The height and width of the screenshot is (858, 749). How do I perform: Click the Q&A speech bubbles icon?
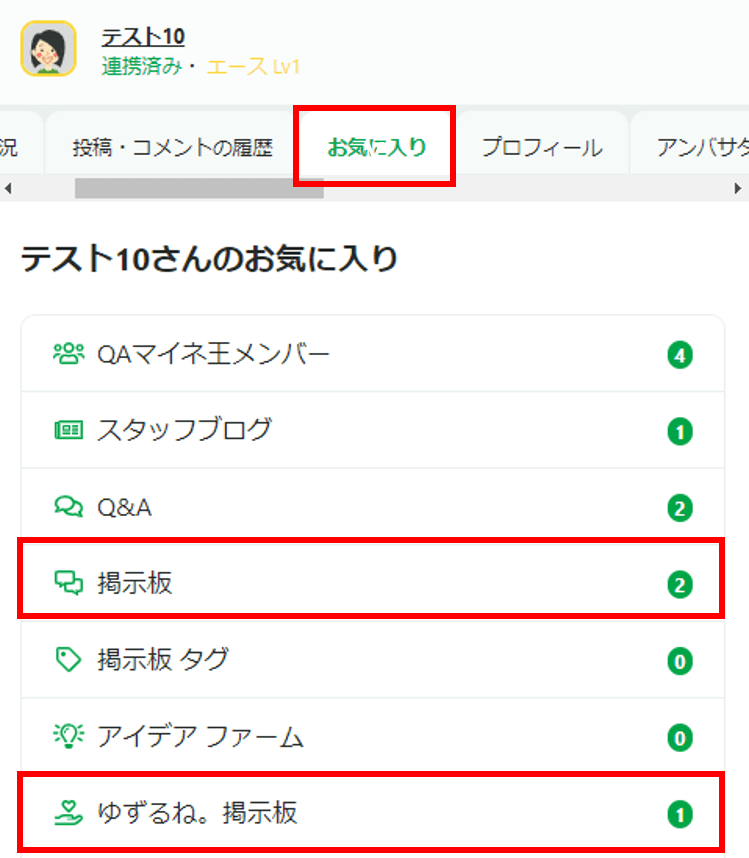(69, 507)
